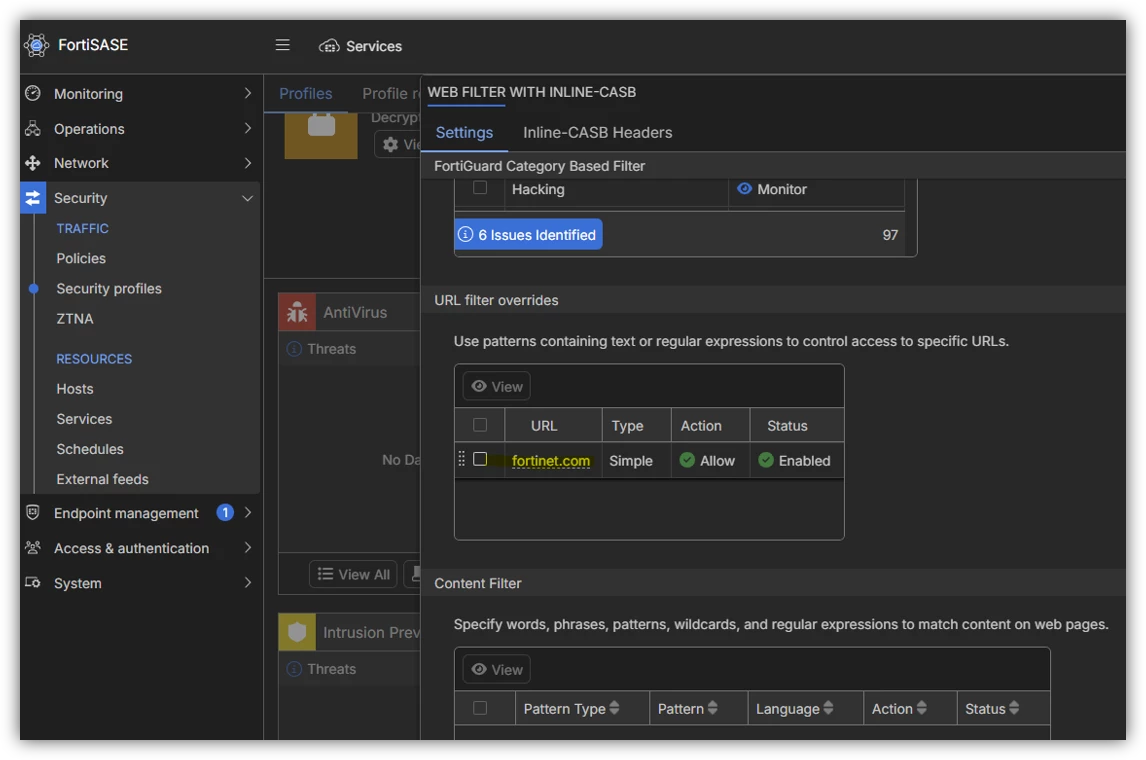This screenshot has width=1146, height=760.
Task: Switch to the Settings tab
Action: click(x=464, y=132)
